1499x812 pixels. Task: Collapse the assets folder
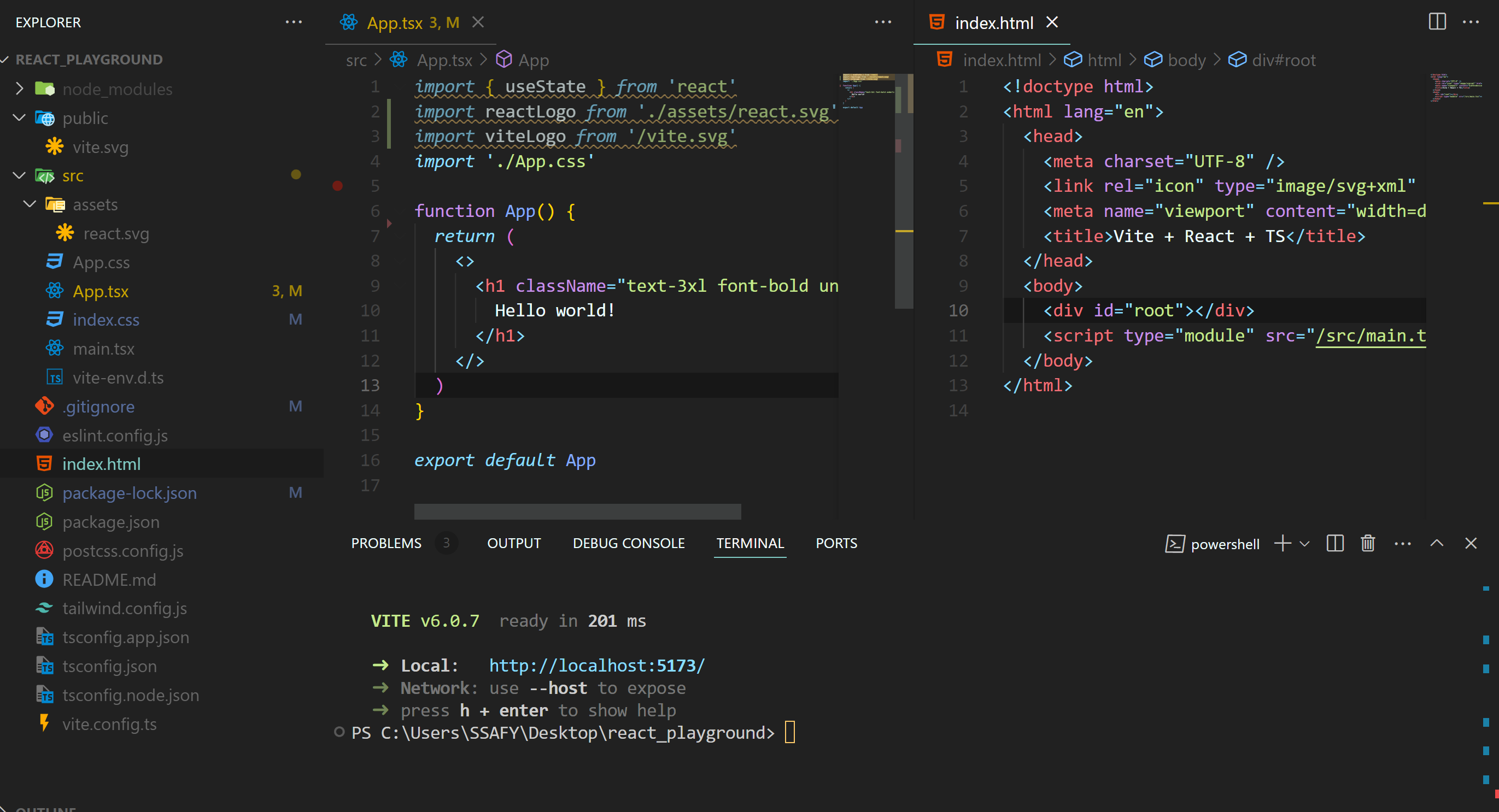click(x=30, y=204)
